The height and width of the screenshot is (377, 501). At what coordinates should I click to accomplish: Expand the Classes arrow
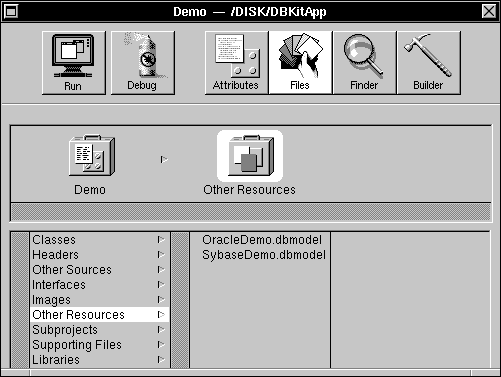pyautogui.click(x=161, y=240)
